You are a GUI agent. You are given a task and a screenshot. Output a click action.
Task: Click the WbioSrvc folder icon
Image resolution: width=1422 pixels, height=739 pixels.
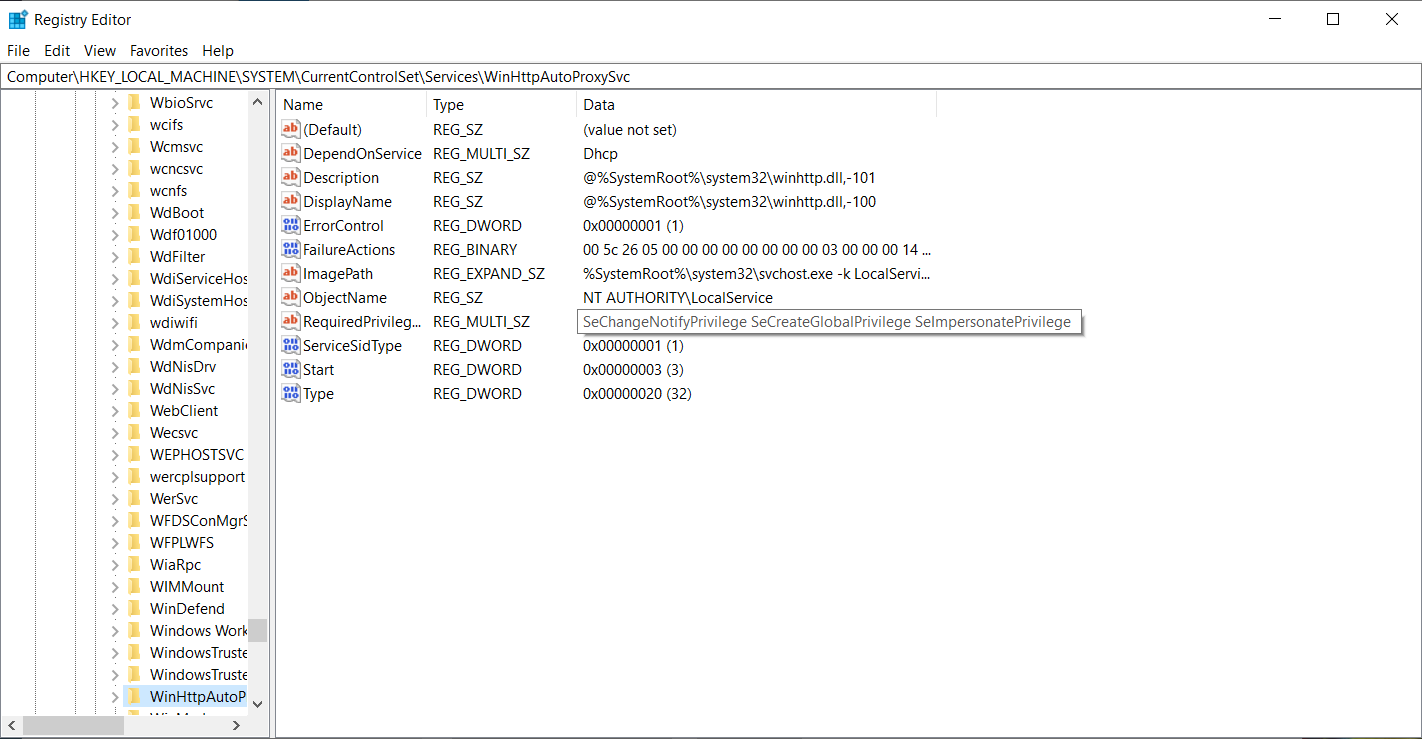135,102
